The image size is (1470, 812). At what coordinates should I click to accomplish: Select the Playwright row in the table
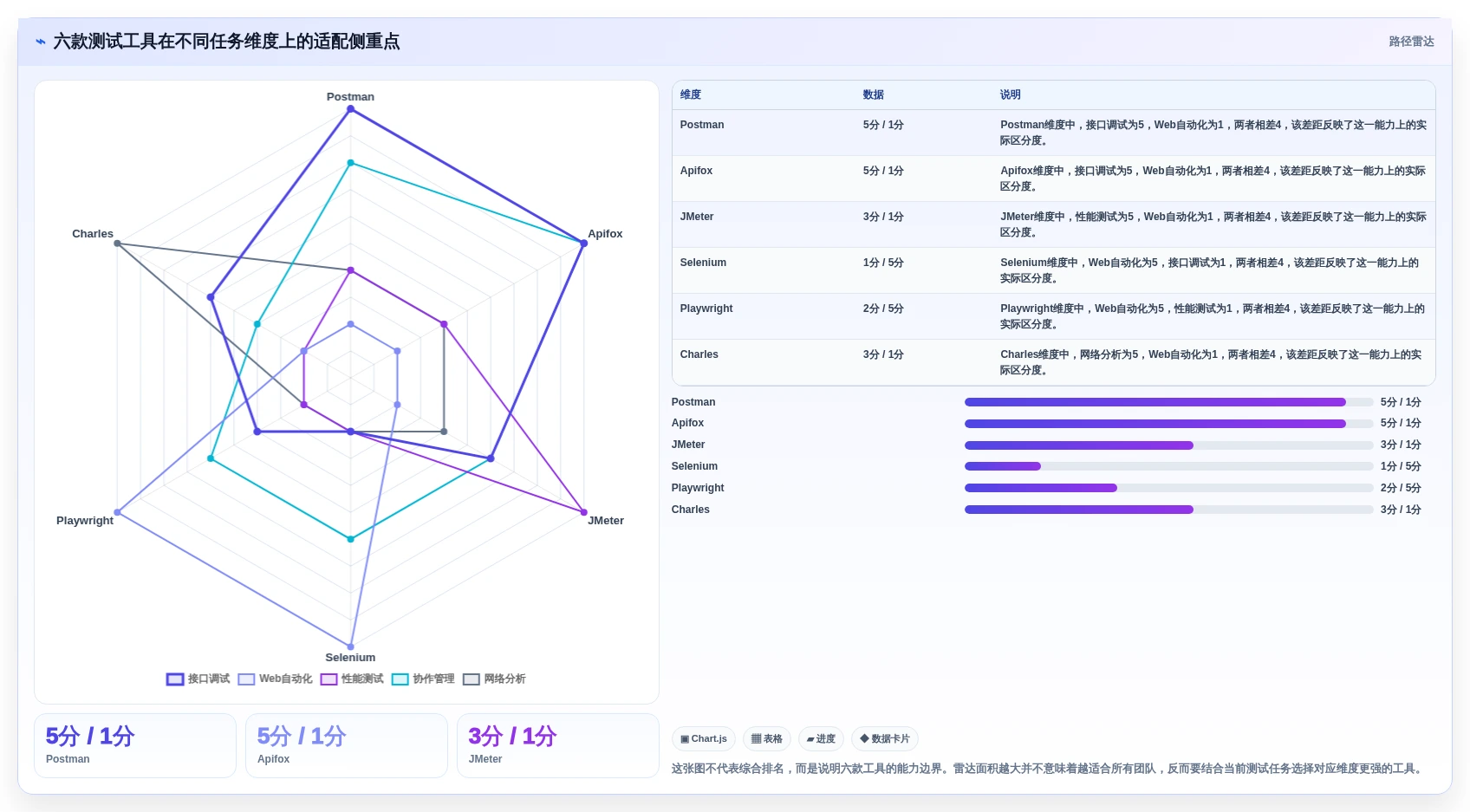(1054, 316)
